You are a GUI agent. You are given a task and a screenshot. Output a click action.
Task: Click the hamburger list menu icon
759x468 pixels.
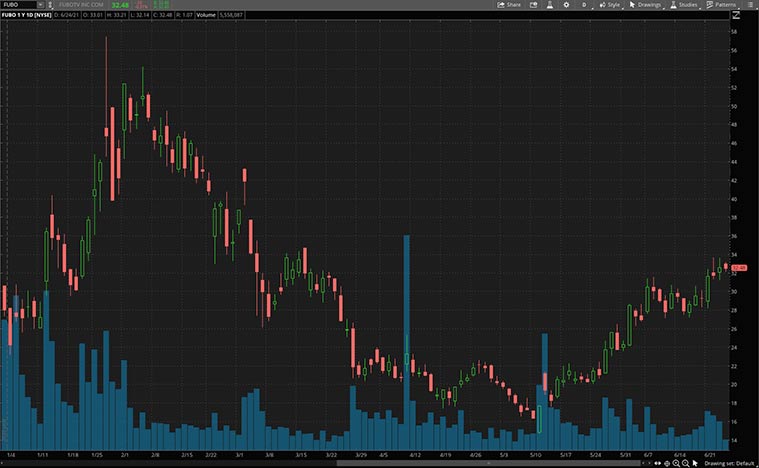point(749,5)
